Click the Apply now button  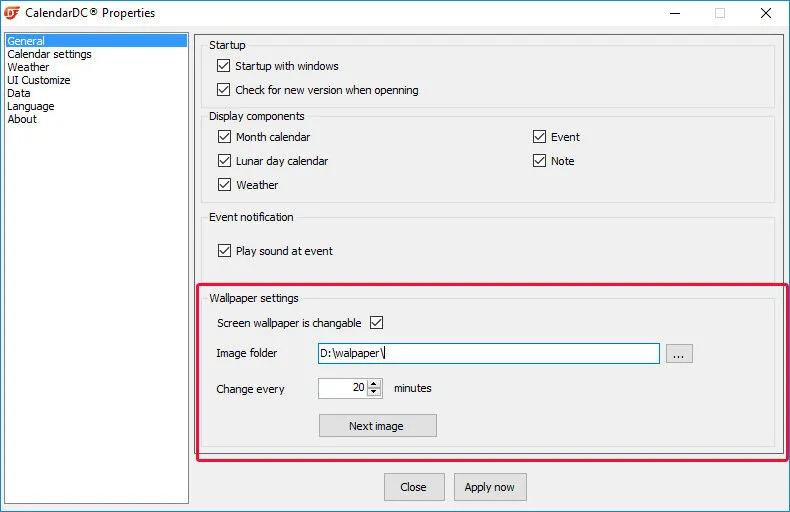[x=490, y=487]
